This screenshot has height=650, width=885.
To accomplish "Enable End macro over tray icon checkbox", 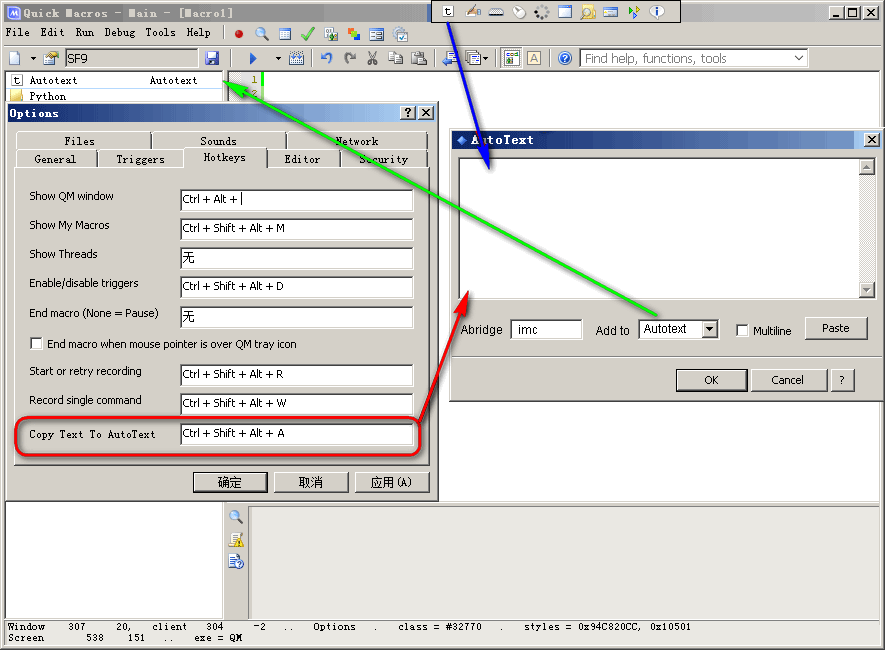I will point(37,344).
